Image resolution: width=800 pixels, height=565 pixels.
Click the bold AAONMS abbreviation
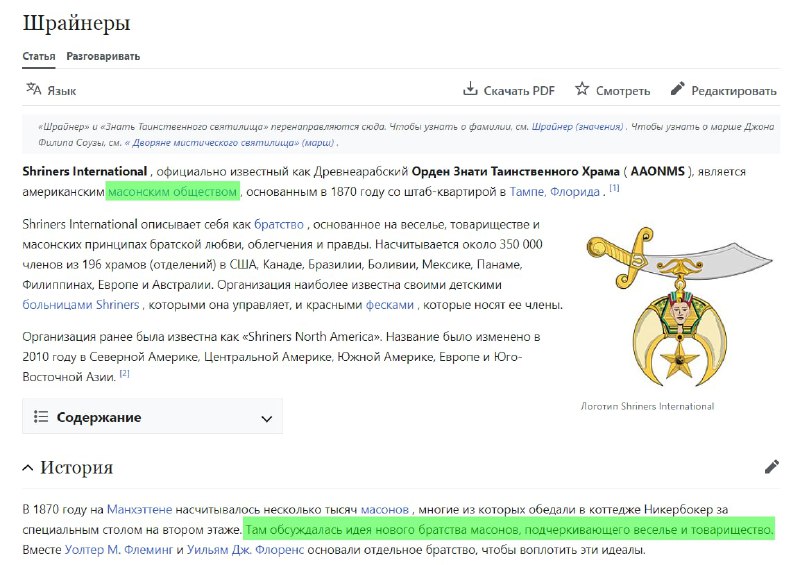tap(657, 171)
